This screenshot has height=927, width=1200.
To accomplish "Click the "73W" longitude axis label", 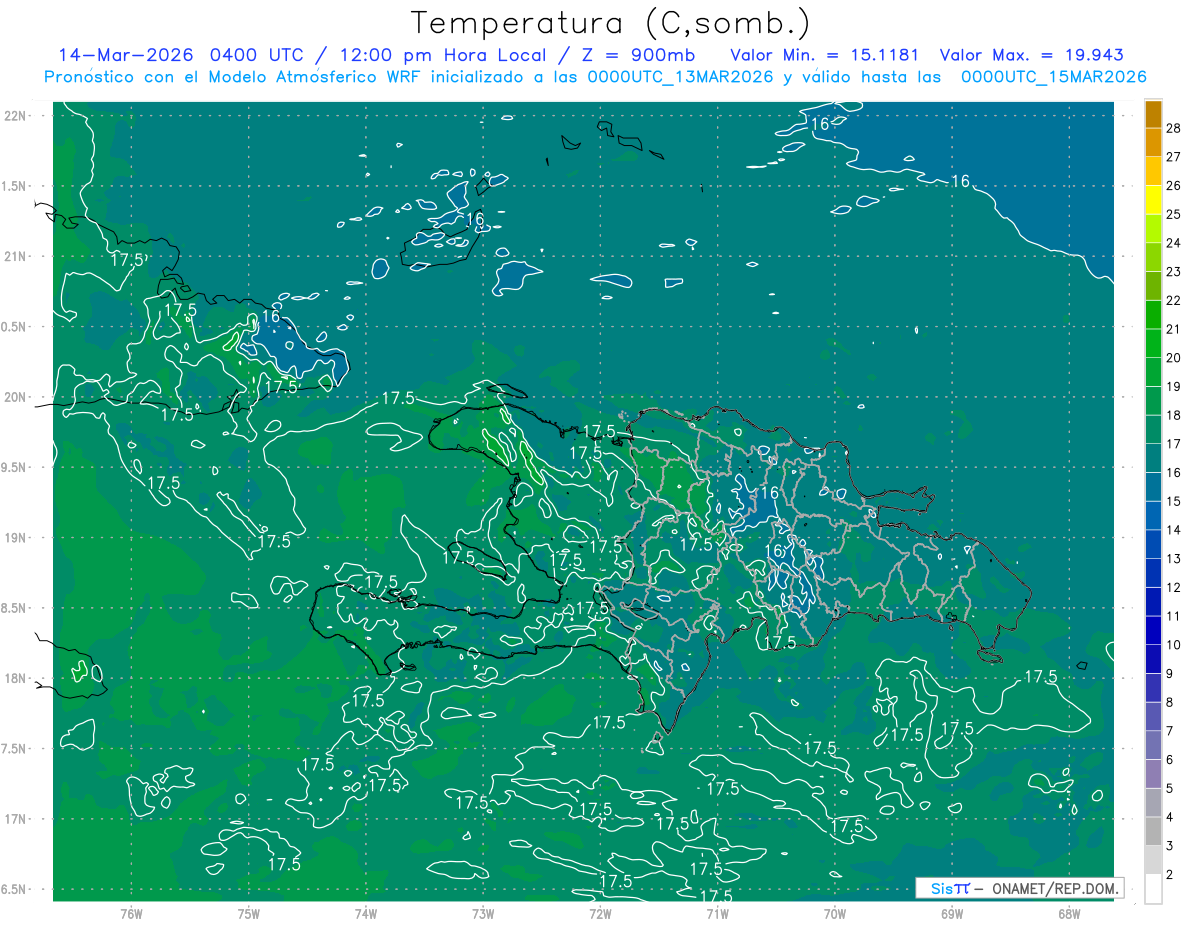I will pos(483,913).
